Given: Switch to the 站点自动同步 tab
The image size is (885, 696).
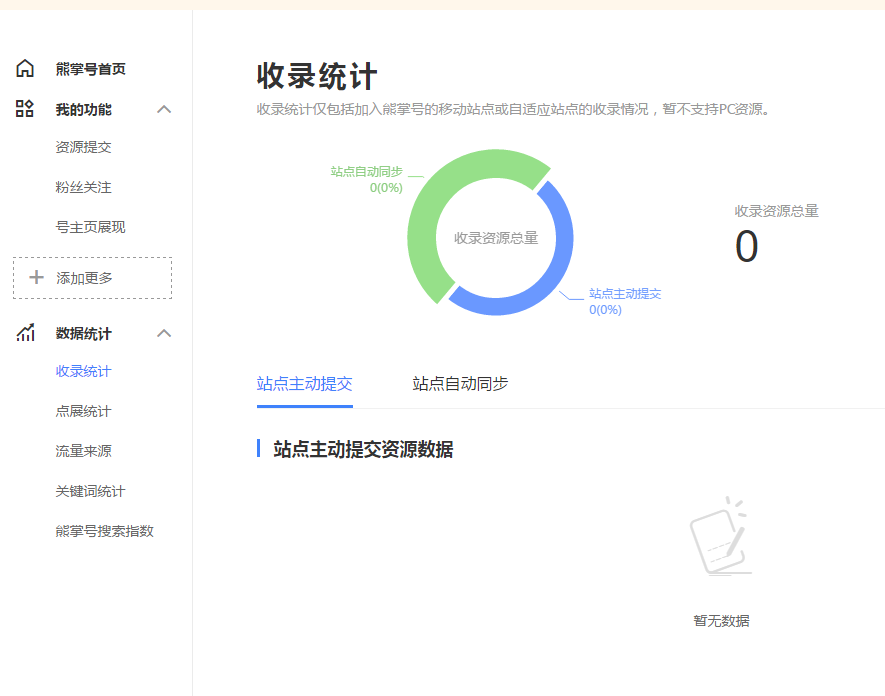Looking at the screenshot, I should tap(460, 383).
